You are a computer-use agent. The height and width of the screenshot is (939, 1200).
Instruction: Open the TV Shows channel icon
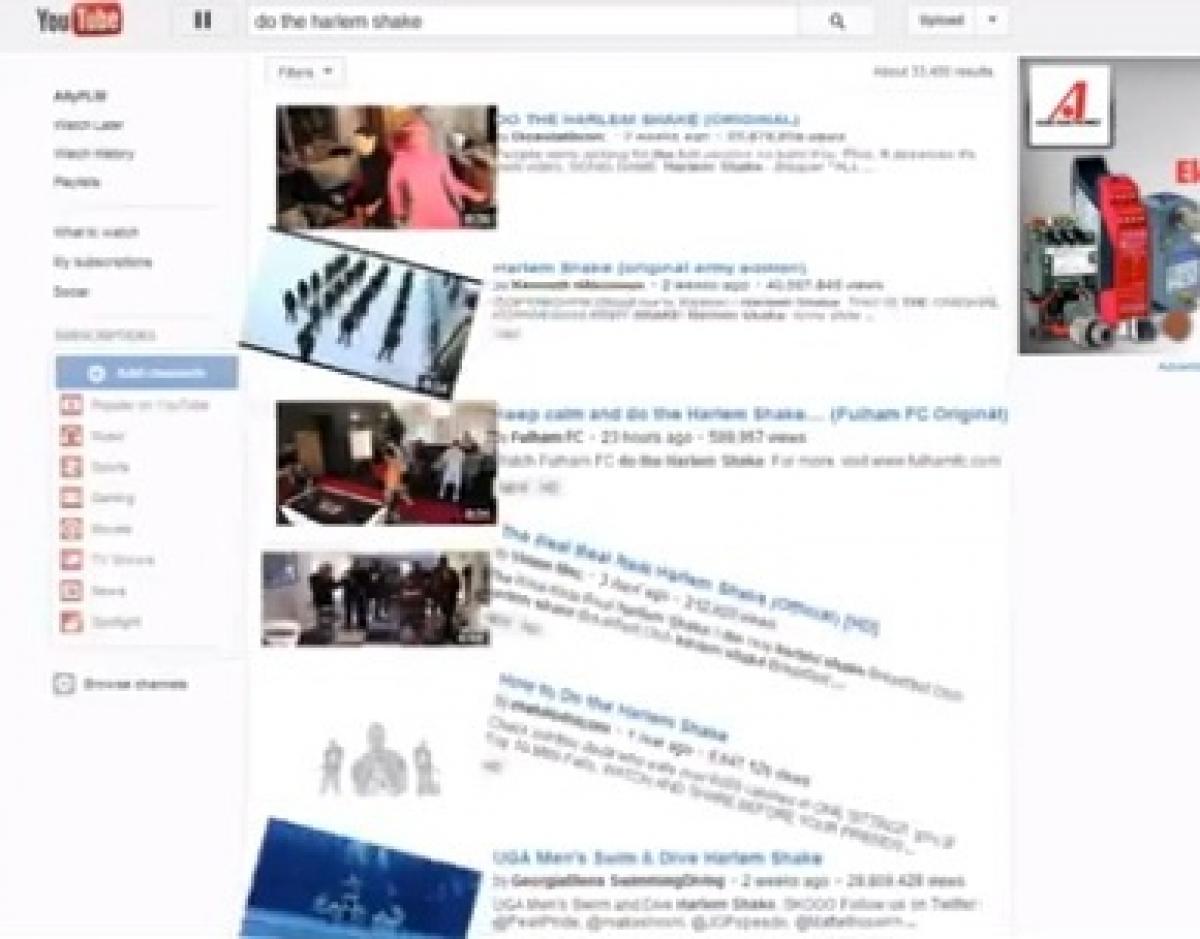click(x=71, y=560)
